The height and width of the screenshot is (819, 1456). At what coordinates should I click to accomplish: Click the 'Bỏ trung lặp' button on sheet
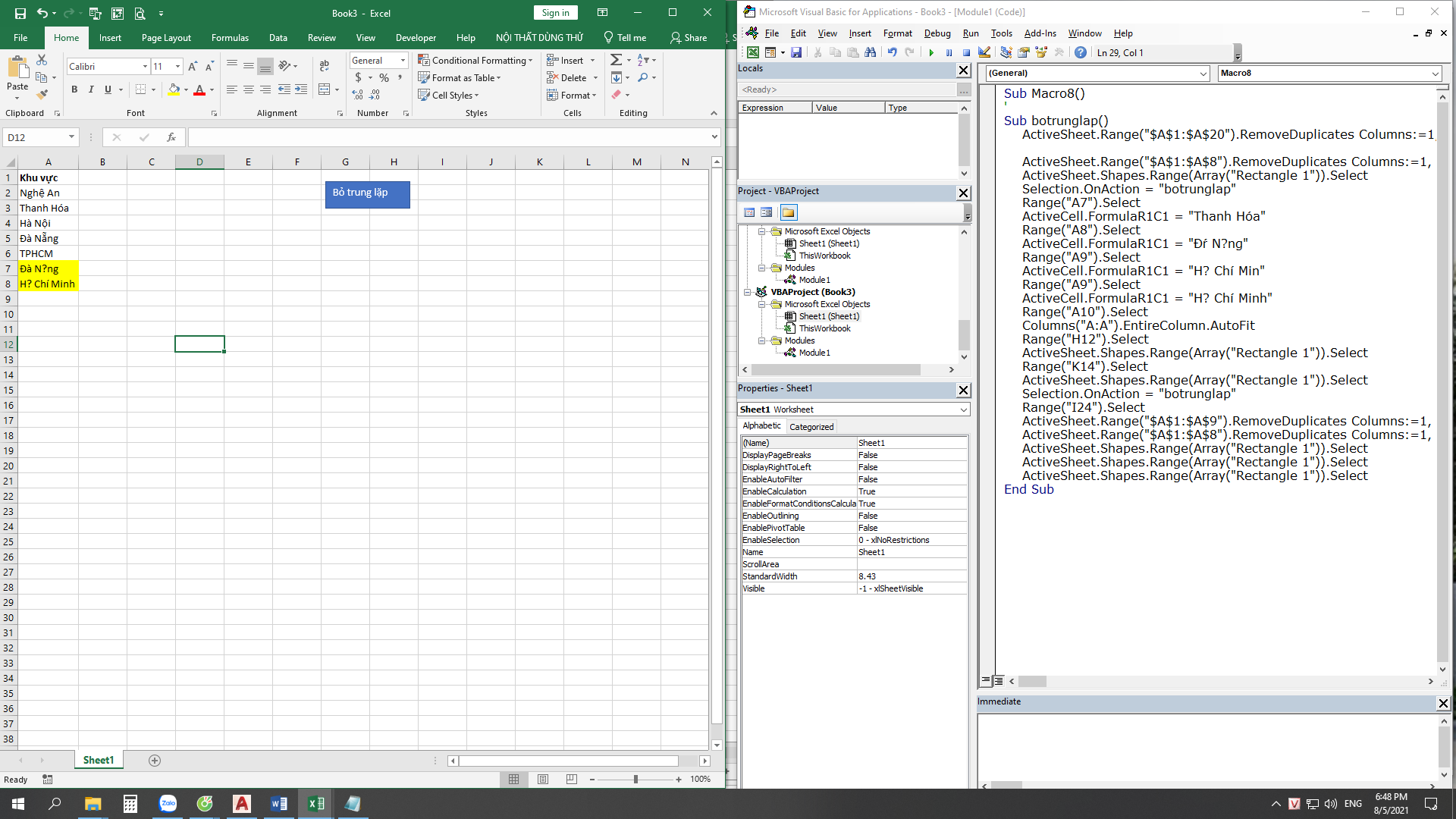click(x=368, y=194)
